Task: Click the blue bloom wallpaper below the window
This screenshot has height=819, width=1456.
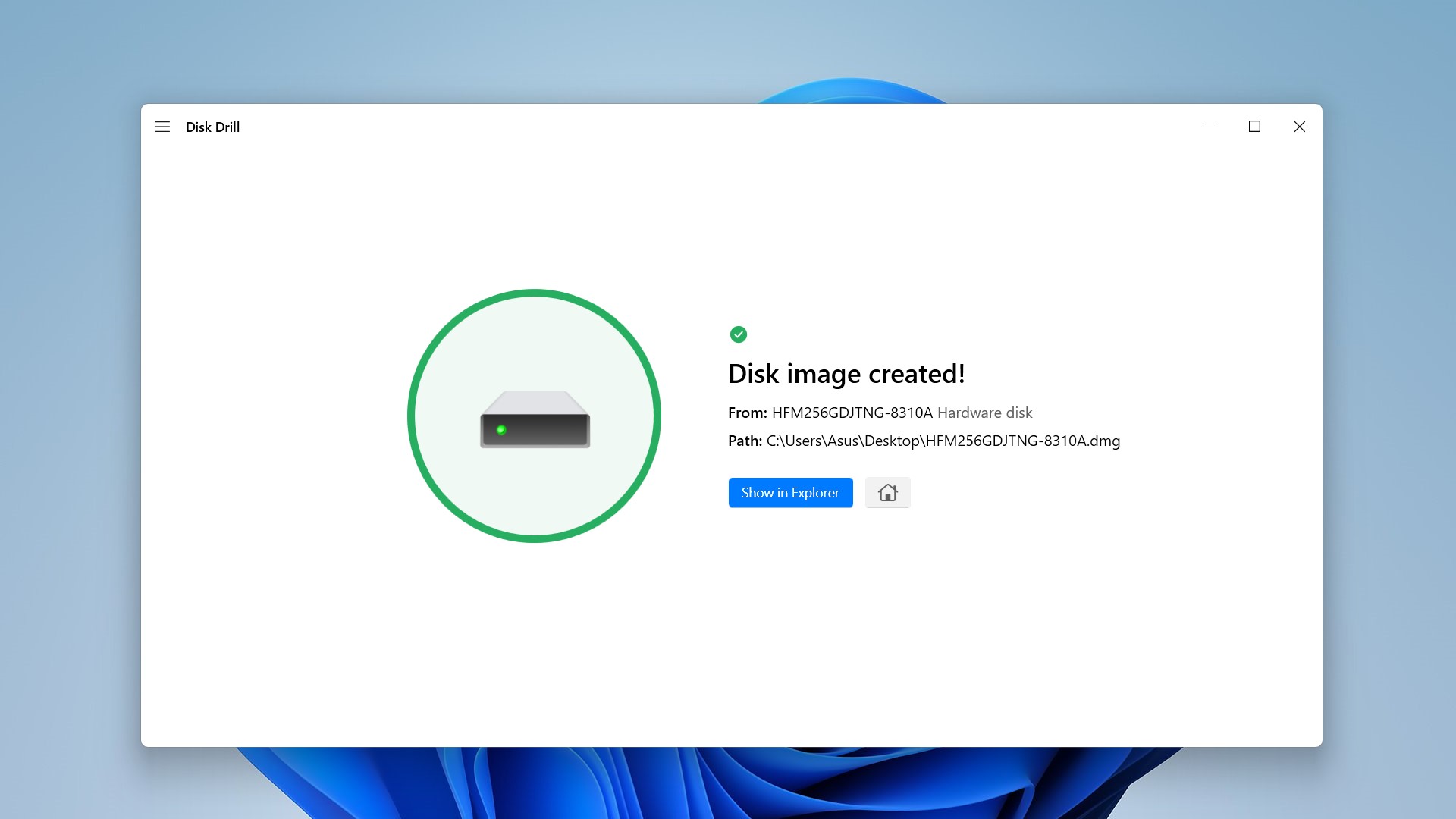Action: pos(728,785)
